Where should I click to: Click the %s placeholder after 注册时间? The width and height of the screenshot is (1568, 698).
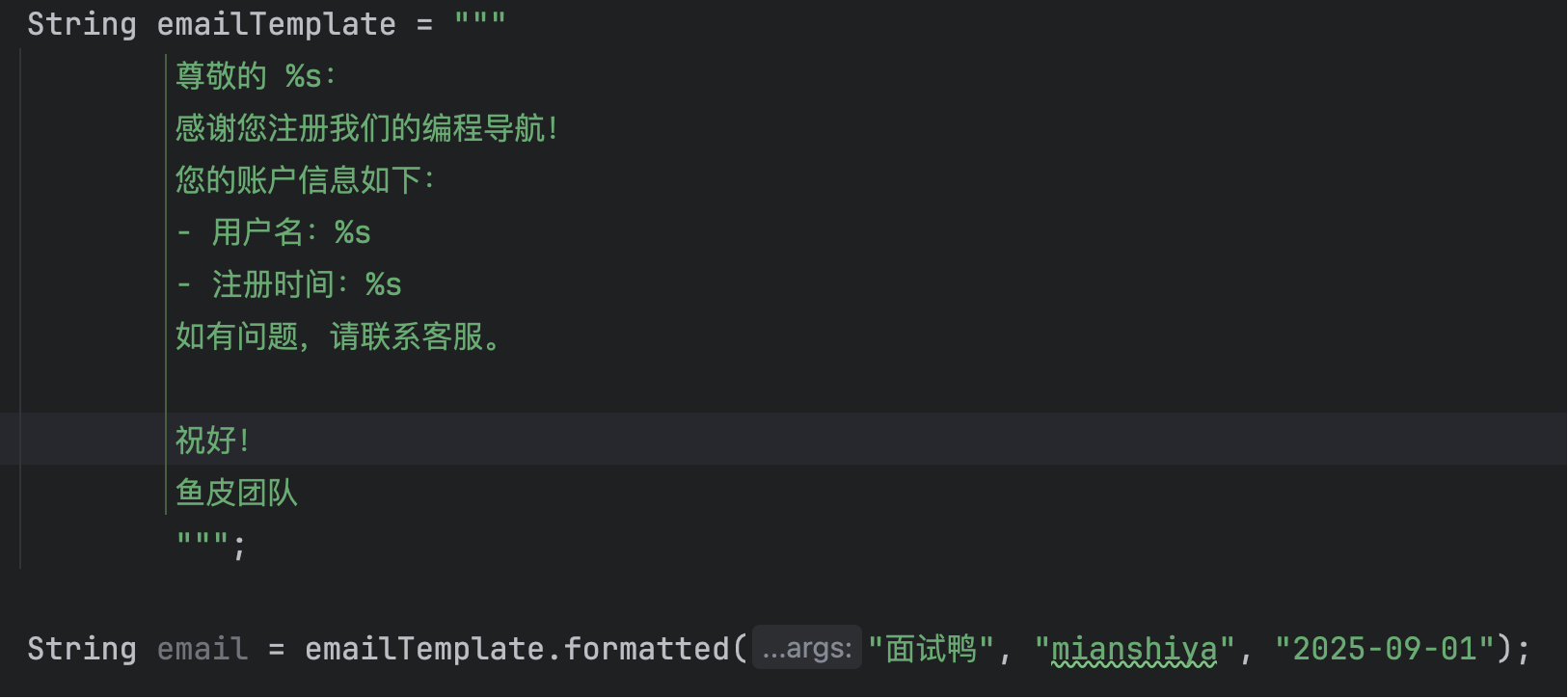(x=383, y=284)
